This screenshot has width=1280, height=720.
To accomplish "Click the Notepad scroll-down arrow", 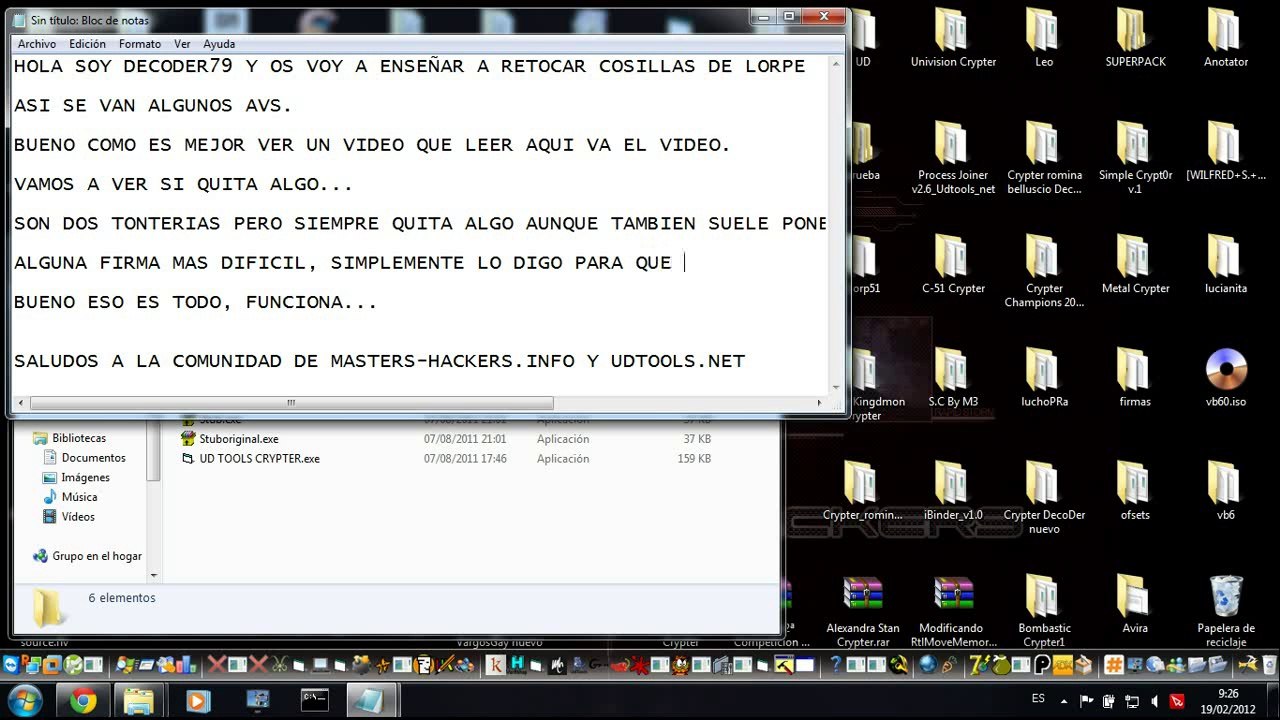I will coord(836,387).
